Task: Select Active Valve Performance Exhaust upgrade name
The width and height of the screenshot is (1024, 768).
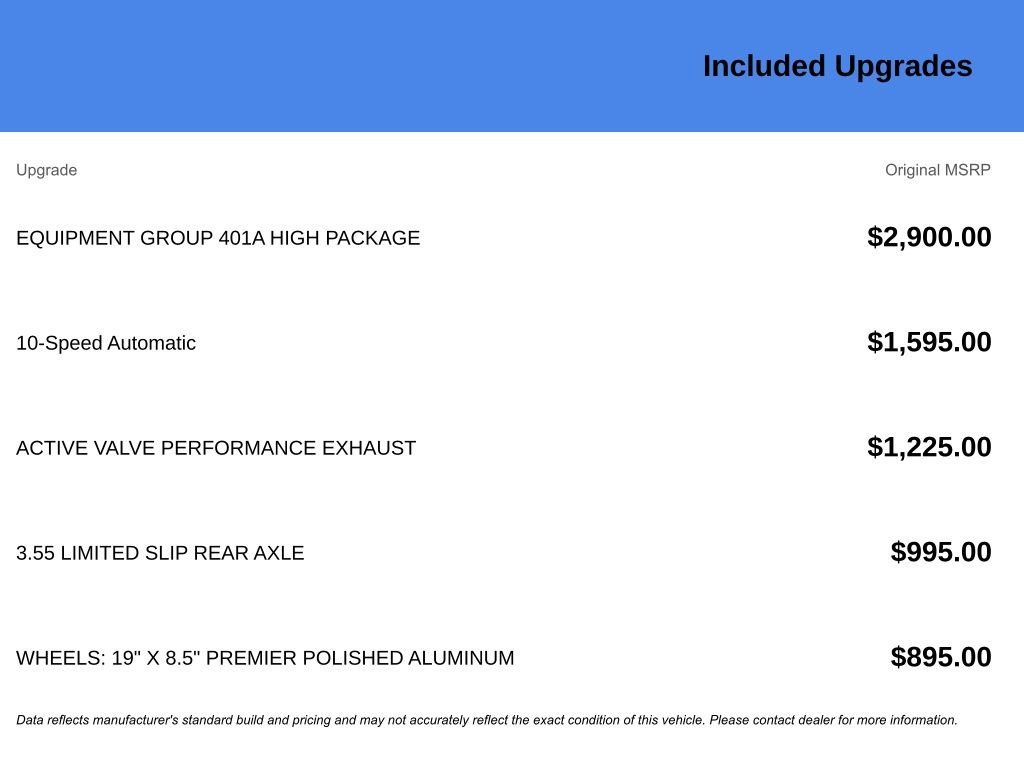Action: tap(216, 448)
